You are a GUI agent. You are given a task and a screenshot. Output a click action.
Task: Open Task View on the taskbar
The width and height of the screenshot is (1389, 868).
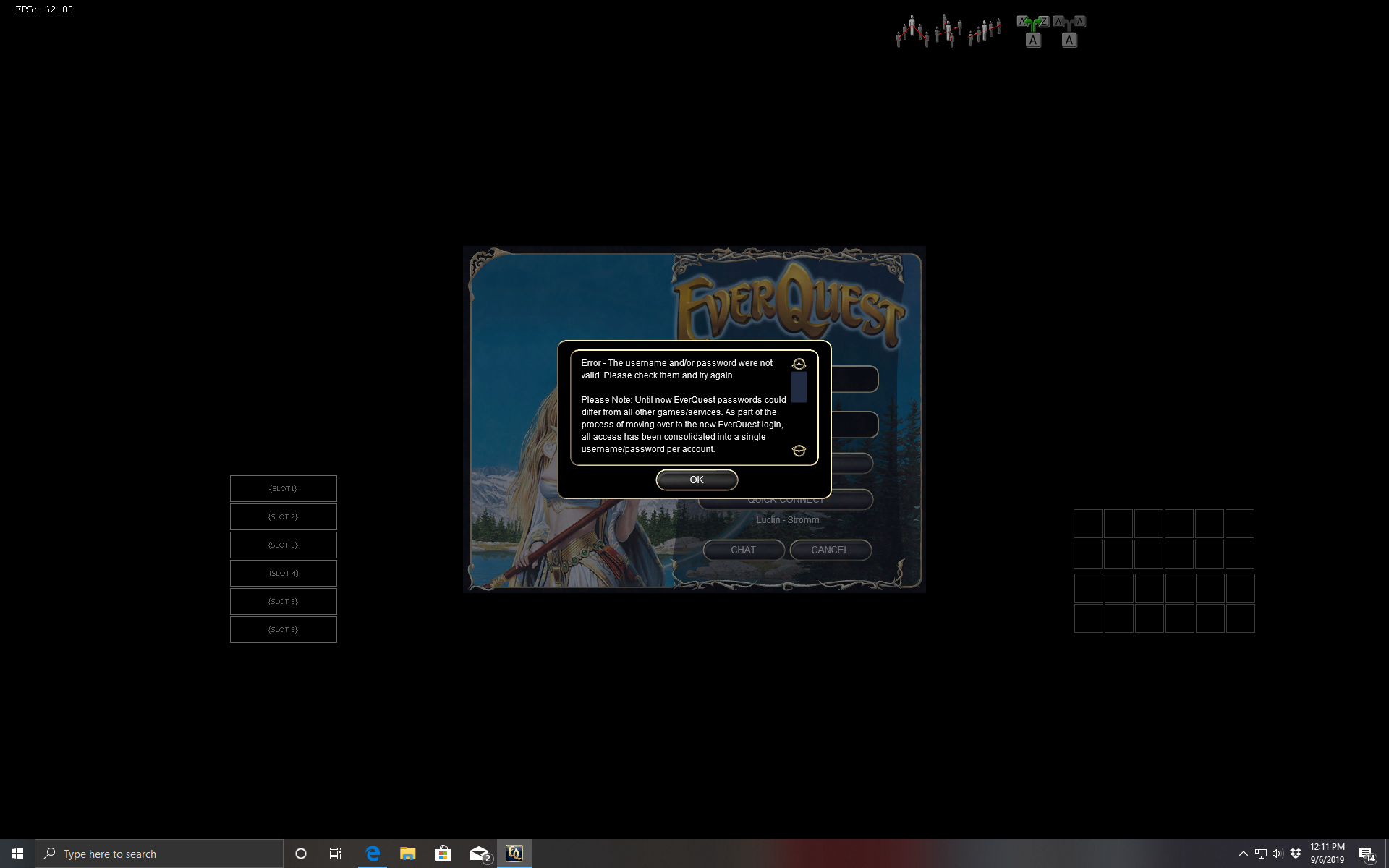[336, 854]
